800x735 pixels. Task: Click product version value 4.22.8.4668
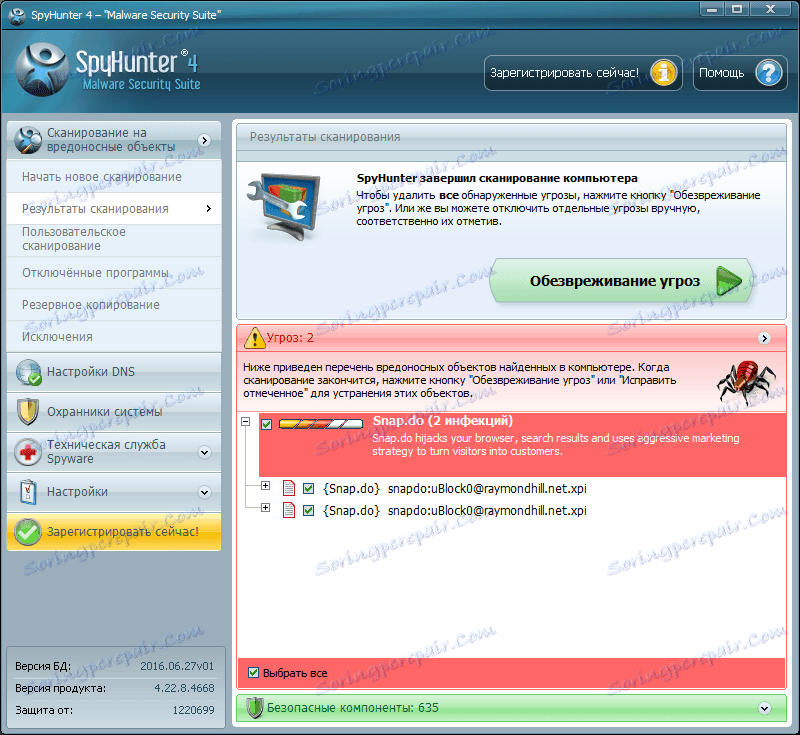[184, 688]
